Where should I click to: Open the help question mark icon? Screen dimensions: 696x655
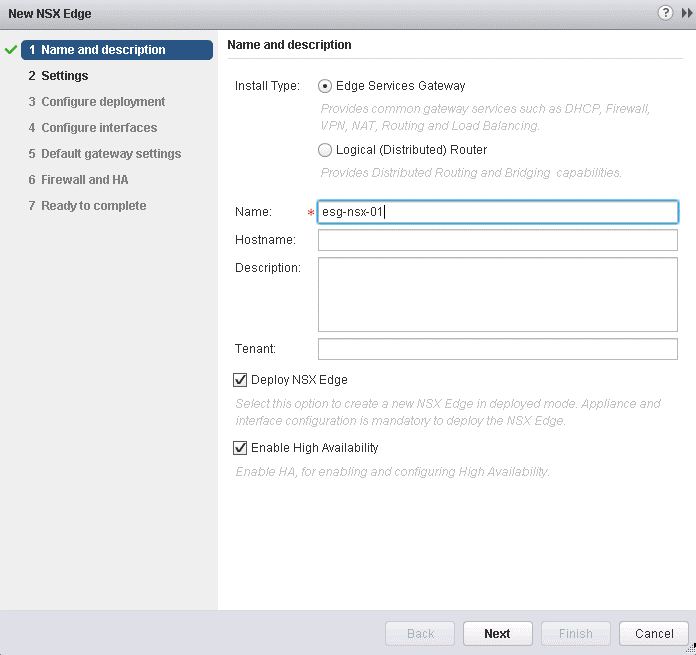point(665,13)
